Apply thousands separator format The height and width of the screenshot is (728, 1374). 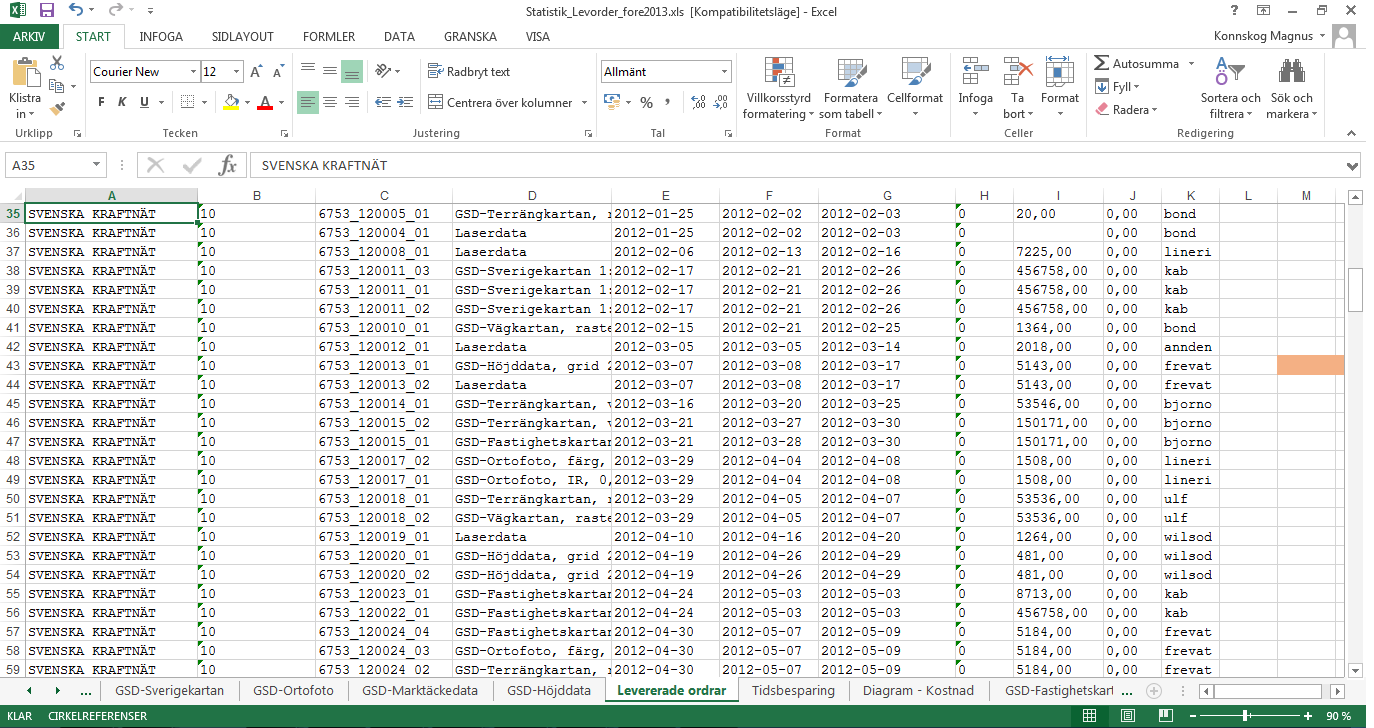[667, 102]
